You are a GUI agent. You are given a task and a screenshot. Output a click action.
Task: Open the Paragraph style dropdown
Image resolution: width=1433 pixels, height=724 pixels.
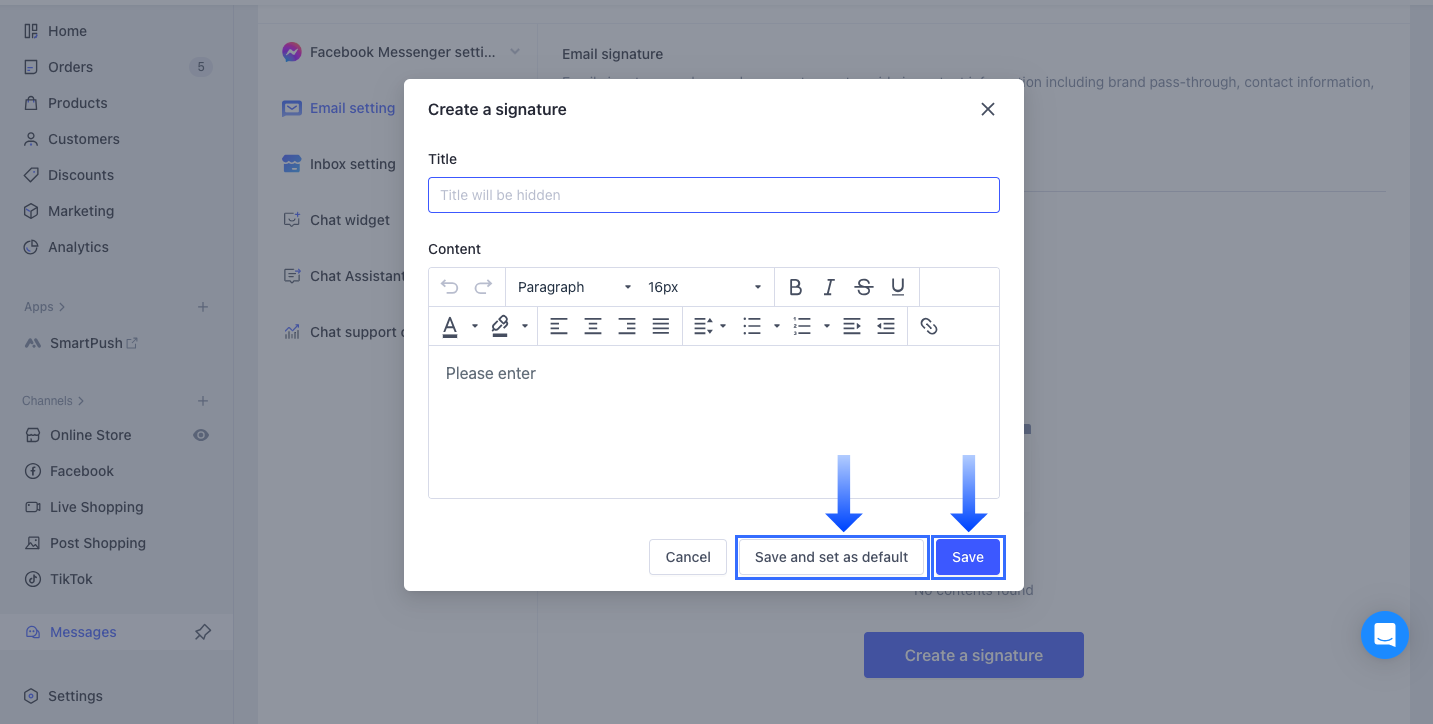[572, 287]
